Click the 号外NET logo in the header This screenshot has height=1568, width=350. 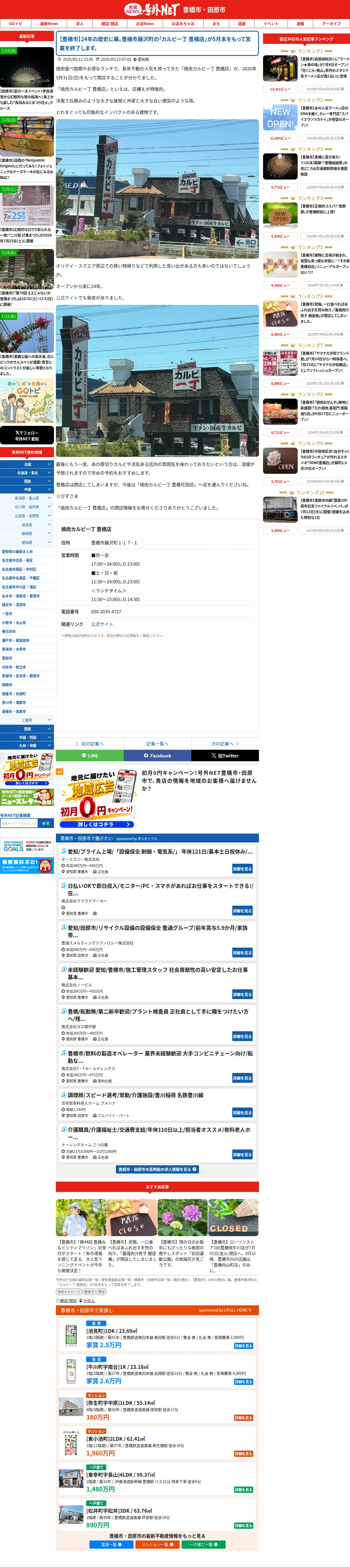[x=152, y=10]
